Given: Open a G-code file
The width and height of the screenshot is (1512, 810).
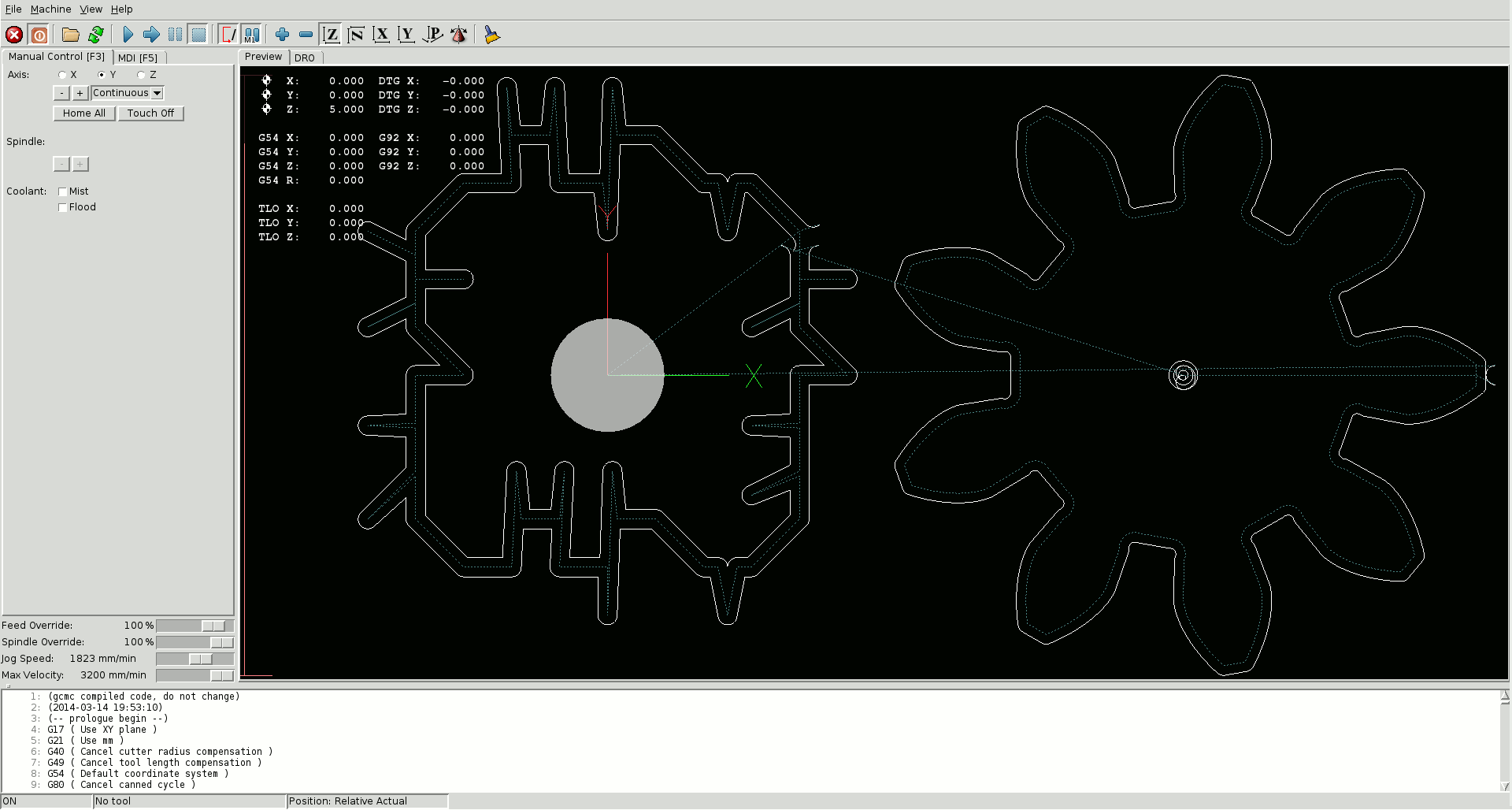Looking at the screenshot, I should coord(71,35).
